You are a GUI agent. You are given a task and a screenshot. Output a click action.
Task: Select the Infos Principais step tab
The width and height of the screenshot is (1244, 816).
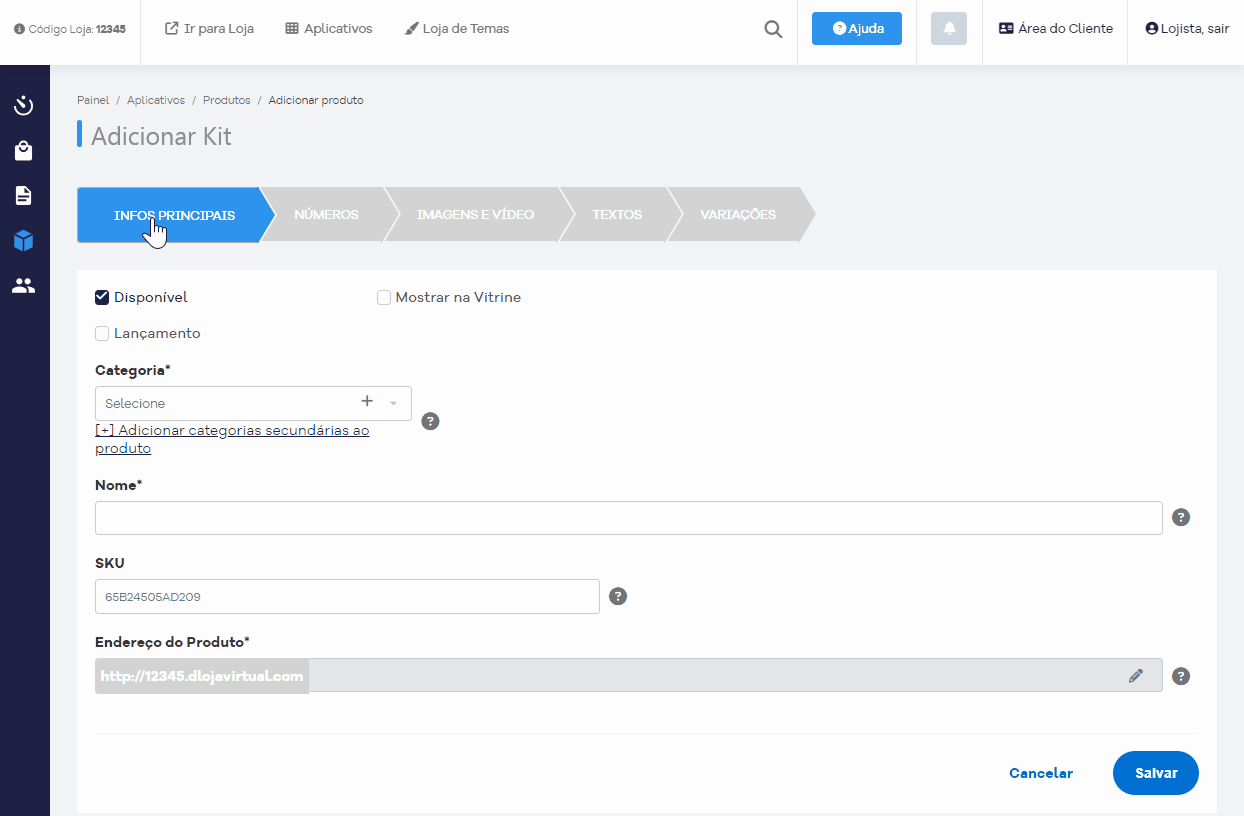pos(174,215)
